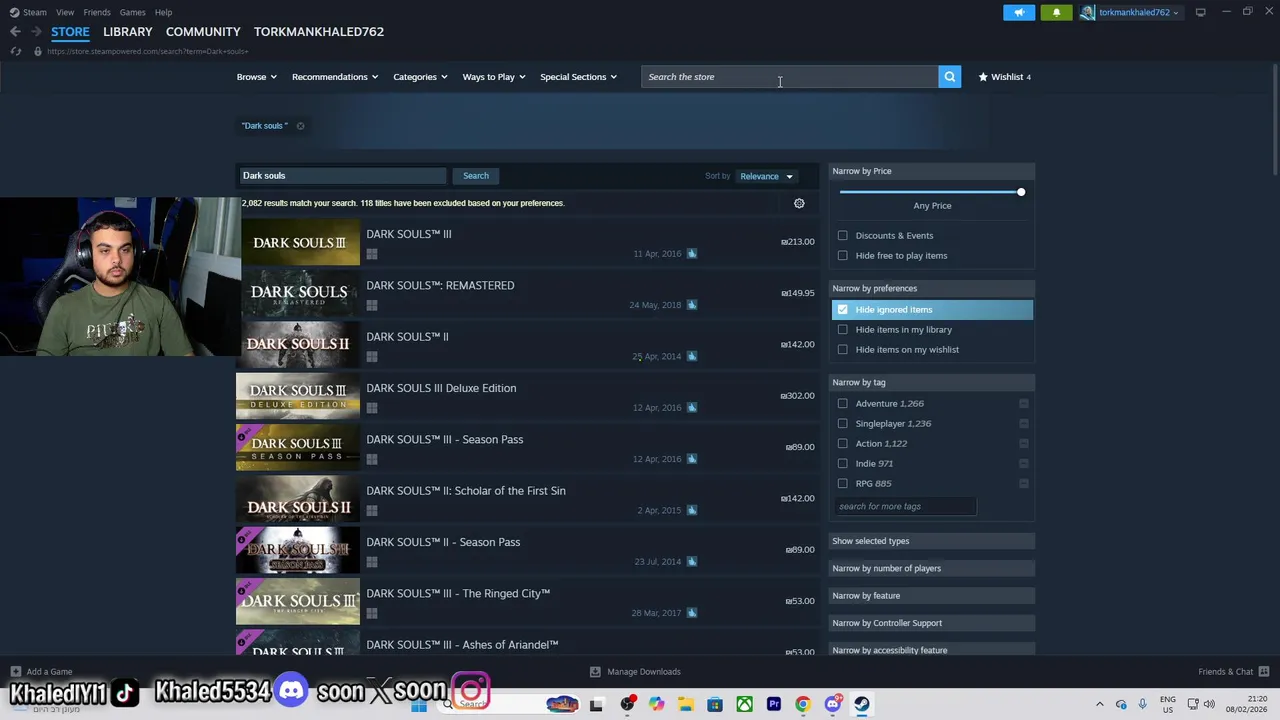Click the magnifier search button in the store bar
Image resolution: width=1280 pixels, height=720 pixels.
[949, 77]
